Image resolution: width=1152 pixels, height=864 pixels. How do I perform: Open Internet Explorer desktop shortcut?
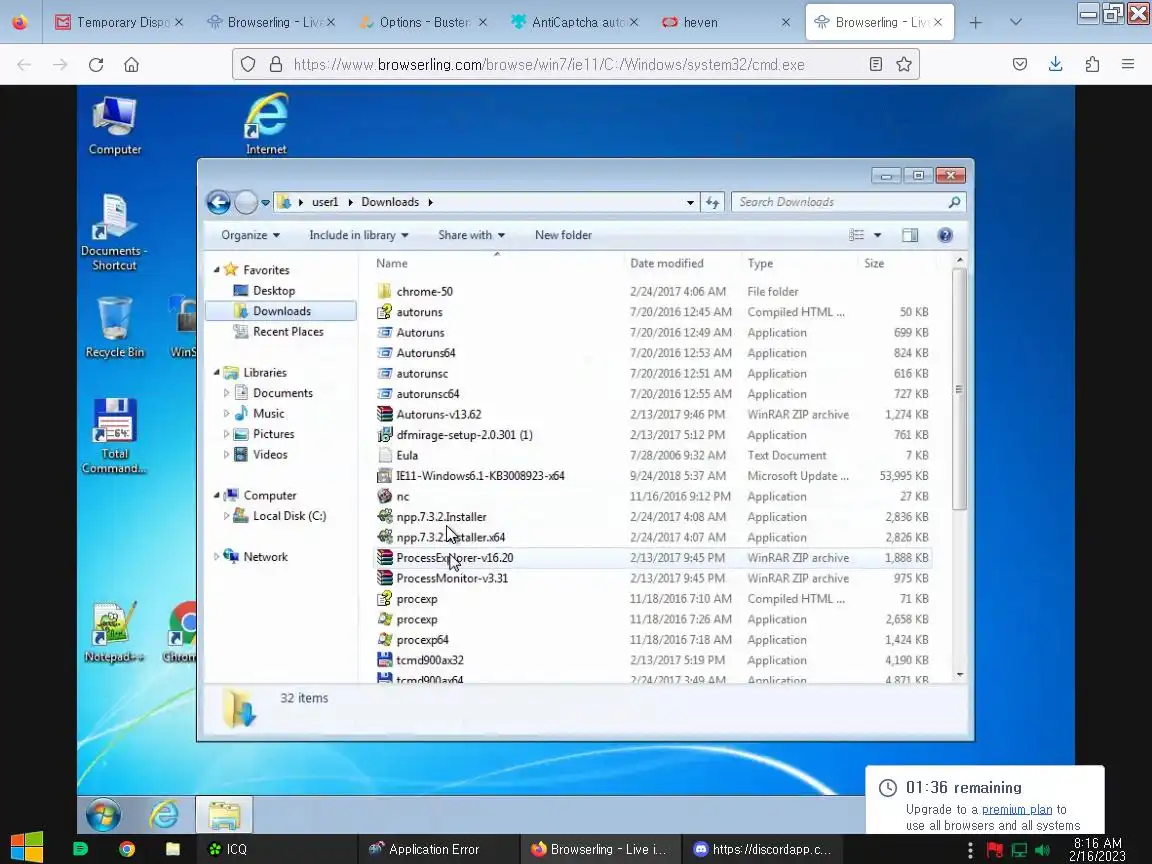(x=266, y=123)
